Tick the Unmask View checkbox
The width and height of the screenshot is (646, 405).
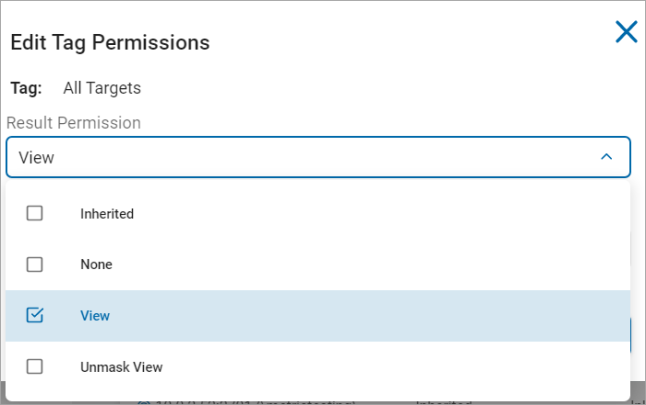tap(35, 366)
